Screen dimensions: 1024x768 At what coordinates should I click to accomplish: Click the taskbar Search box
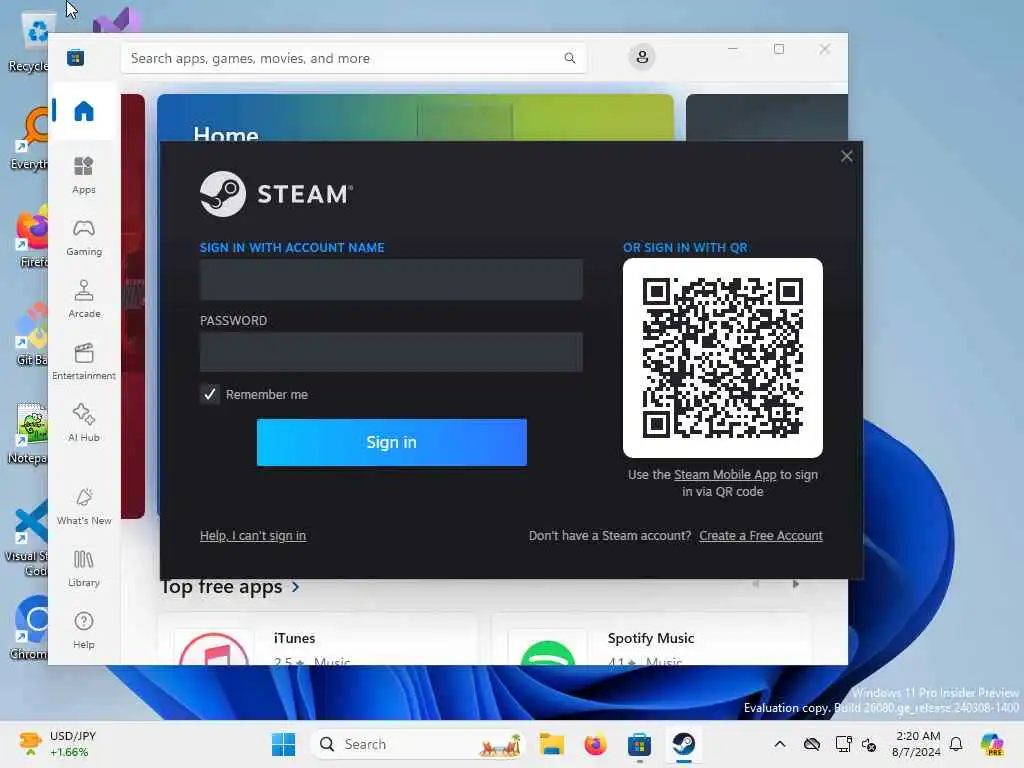coord(418,744)
